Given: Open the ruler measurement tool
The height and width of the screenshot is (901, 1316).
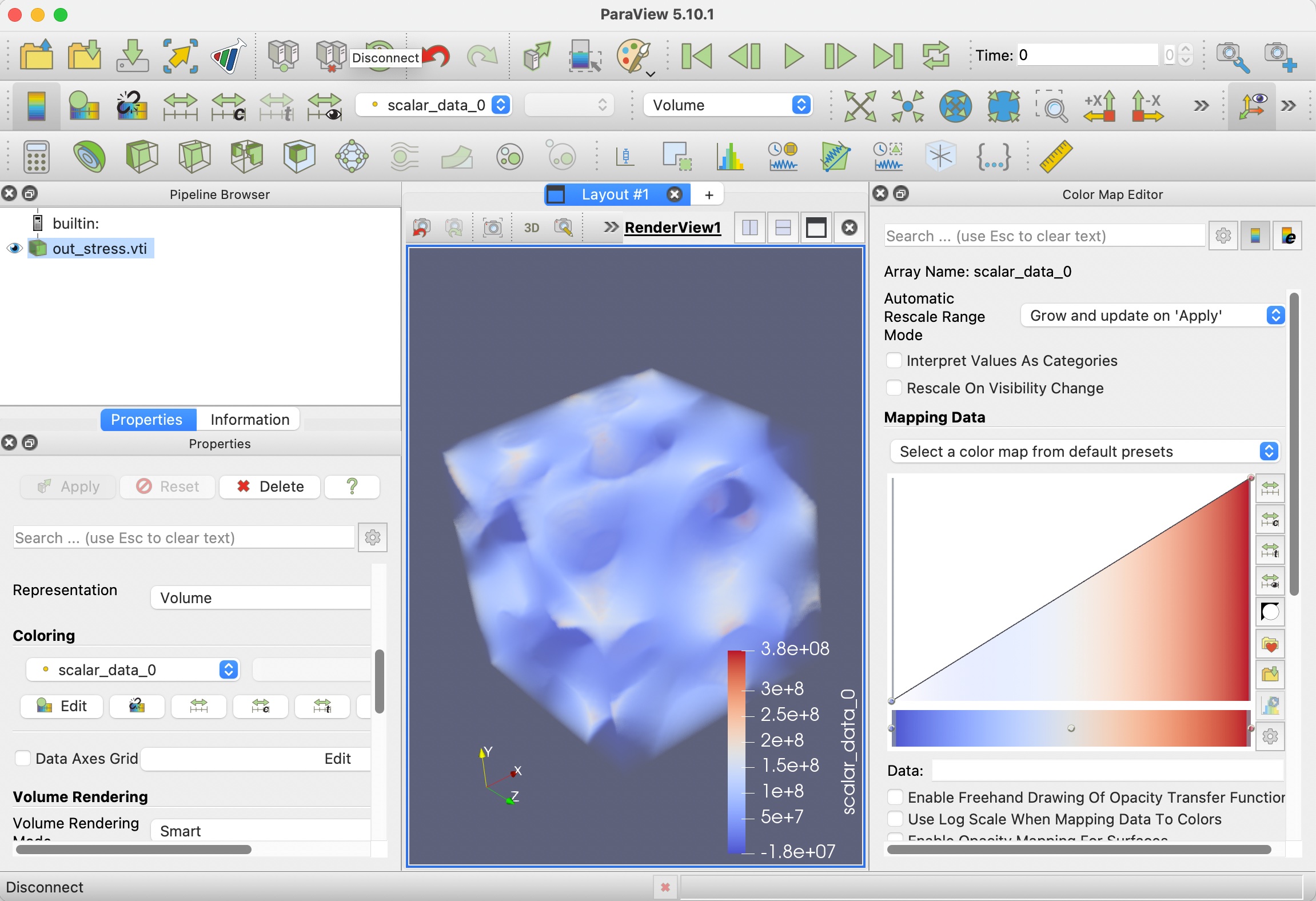Looking at the screenshot, I should click(1055, 156).
